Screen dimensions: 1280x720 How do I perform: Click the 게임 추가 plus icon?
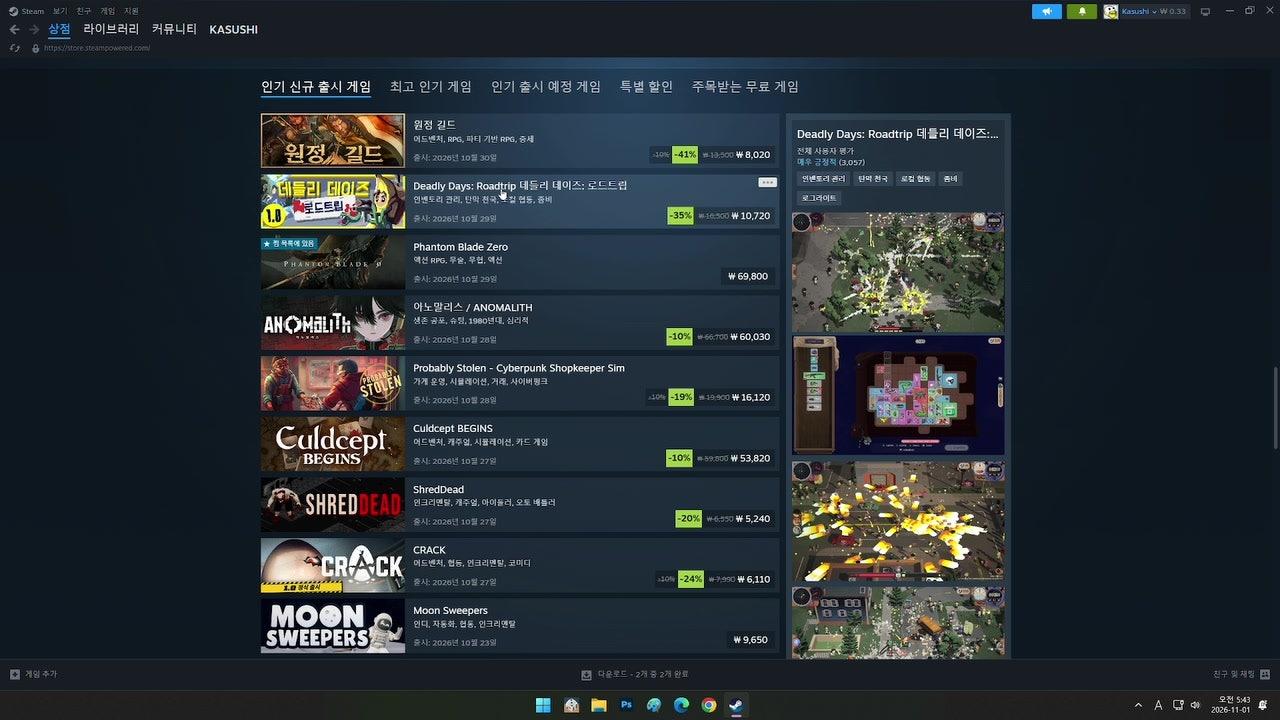click(x=15, y=674)
